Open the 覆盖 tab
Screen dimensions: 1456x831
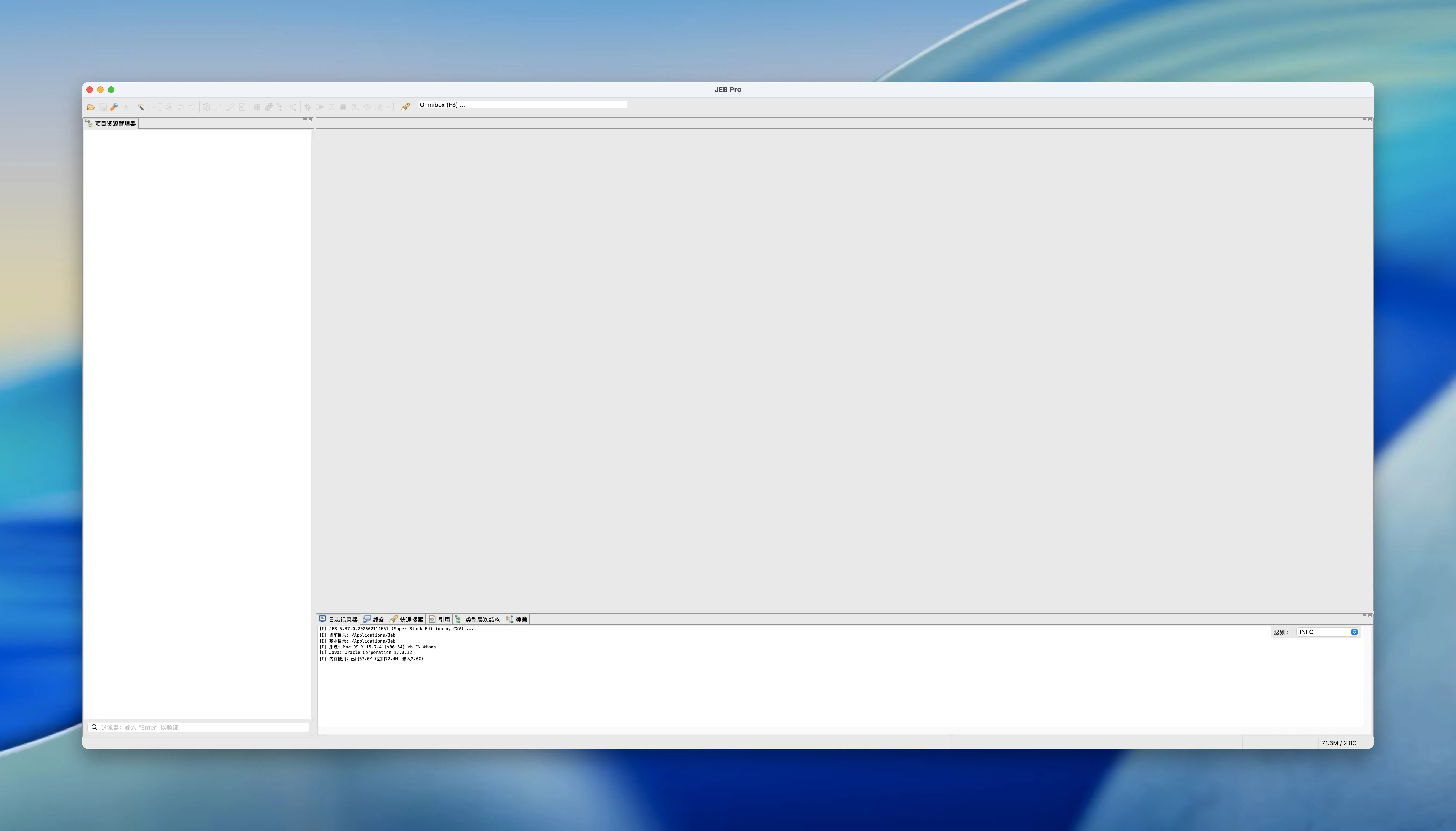click(517, 619)
